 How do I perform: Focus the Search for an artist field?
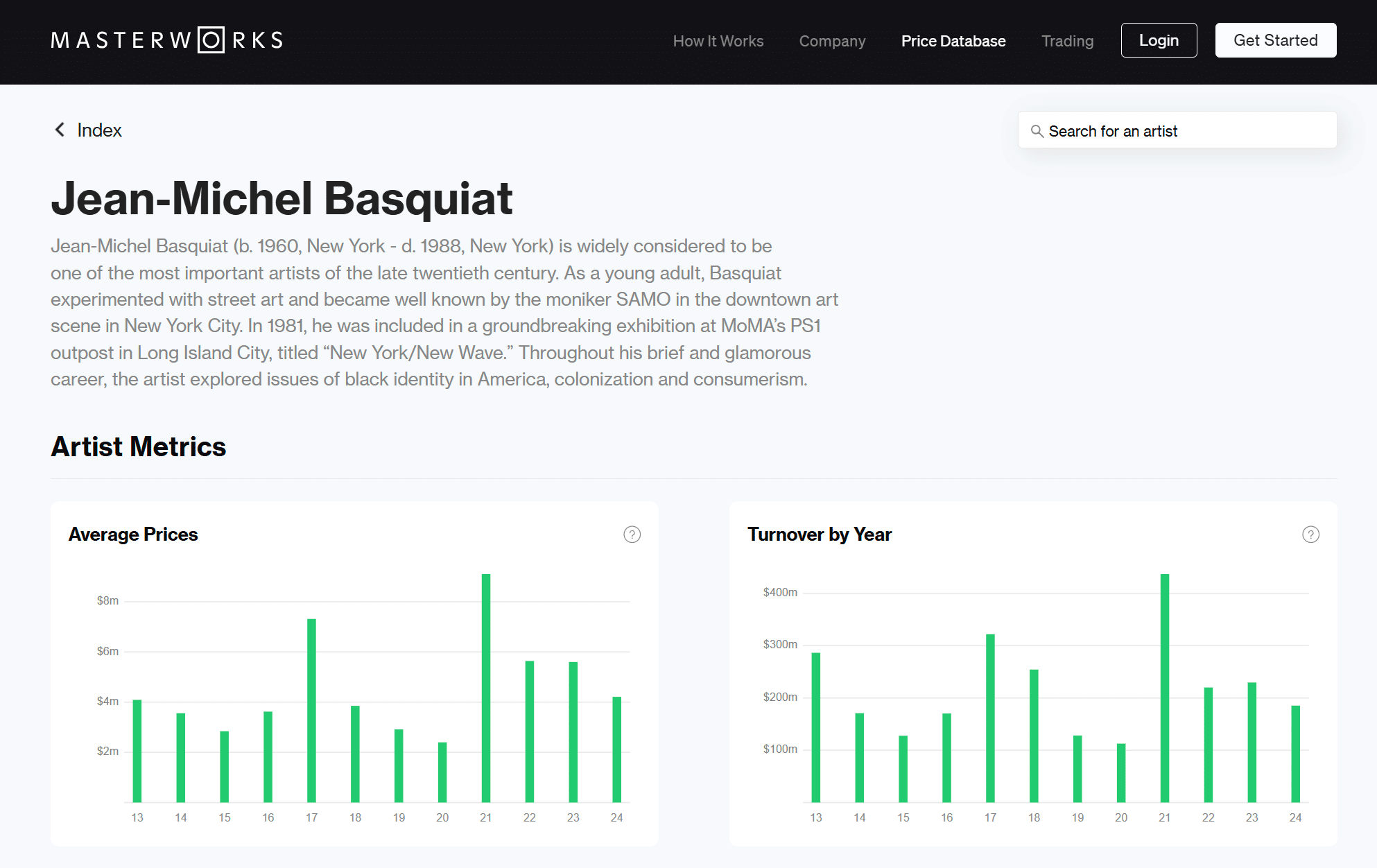click(x=1177, y=130)
